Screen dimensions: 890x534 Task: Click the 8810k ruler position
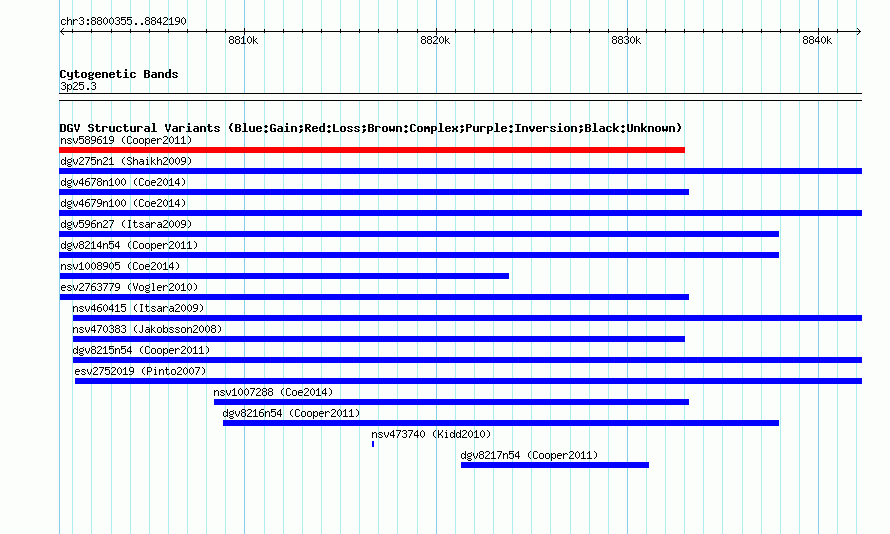[x=243, y=40]
